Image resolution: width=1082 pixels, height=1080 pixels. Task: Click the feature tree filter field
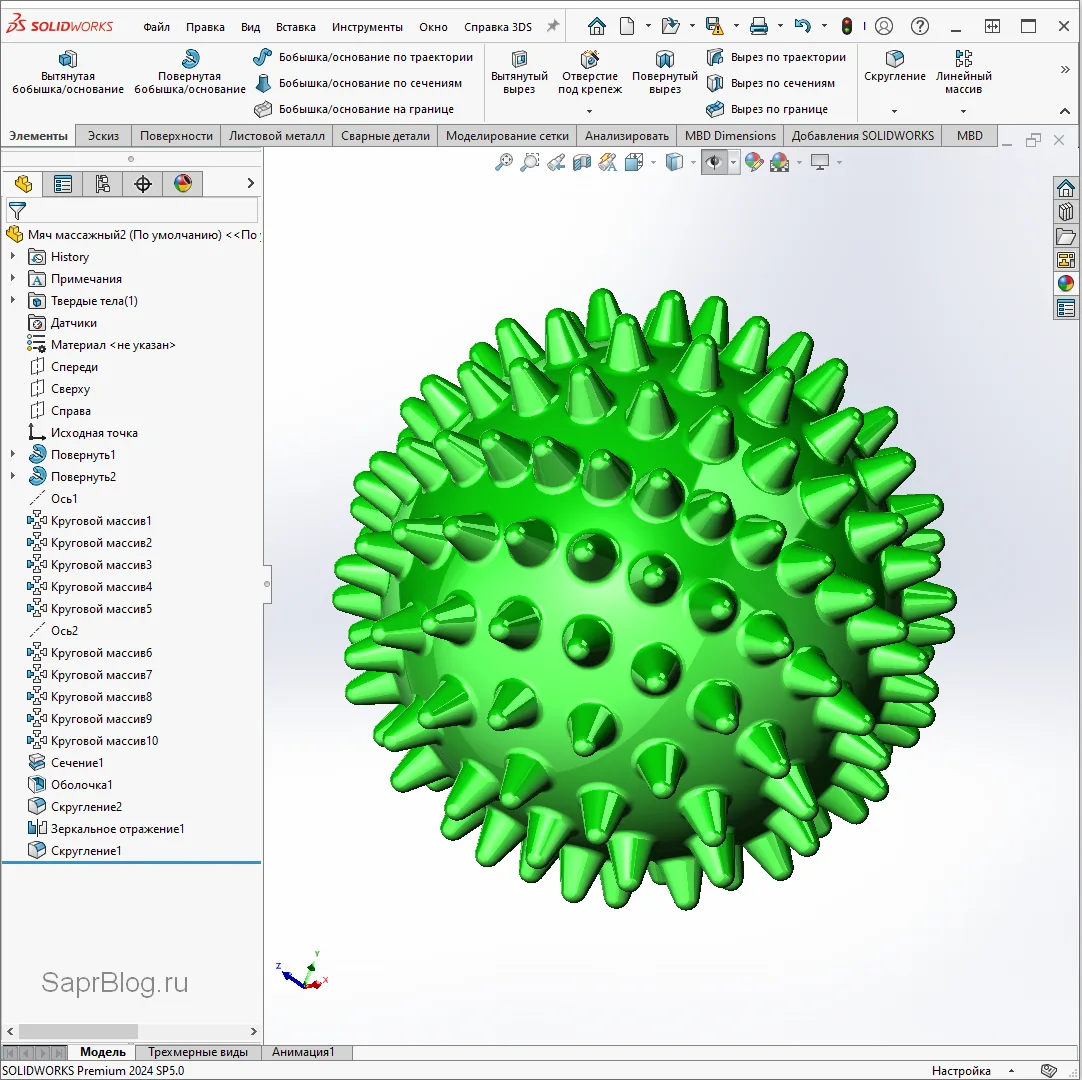140,210
